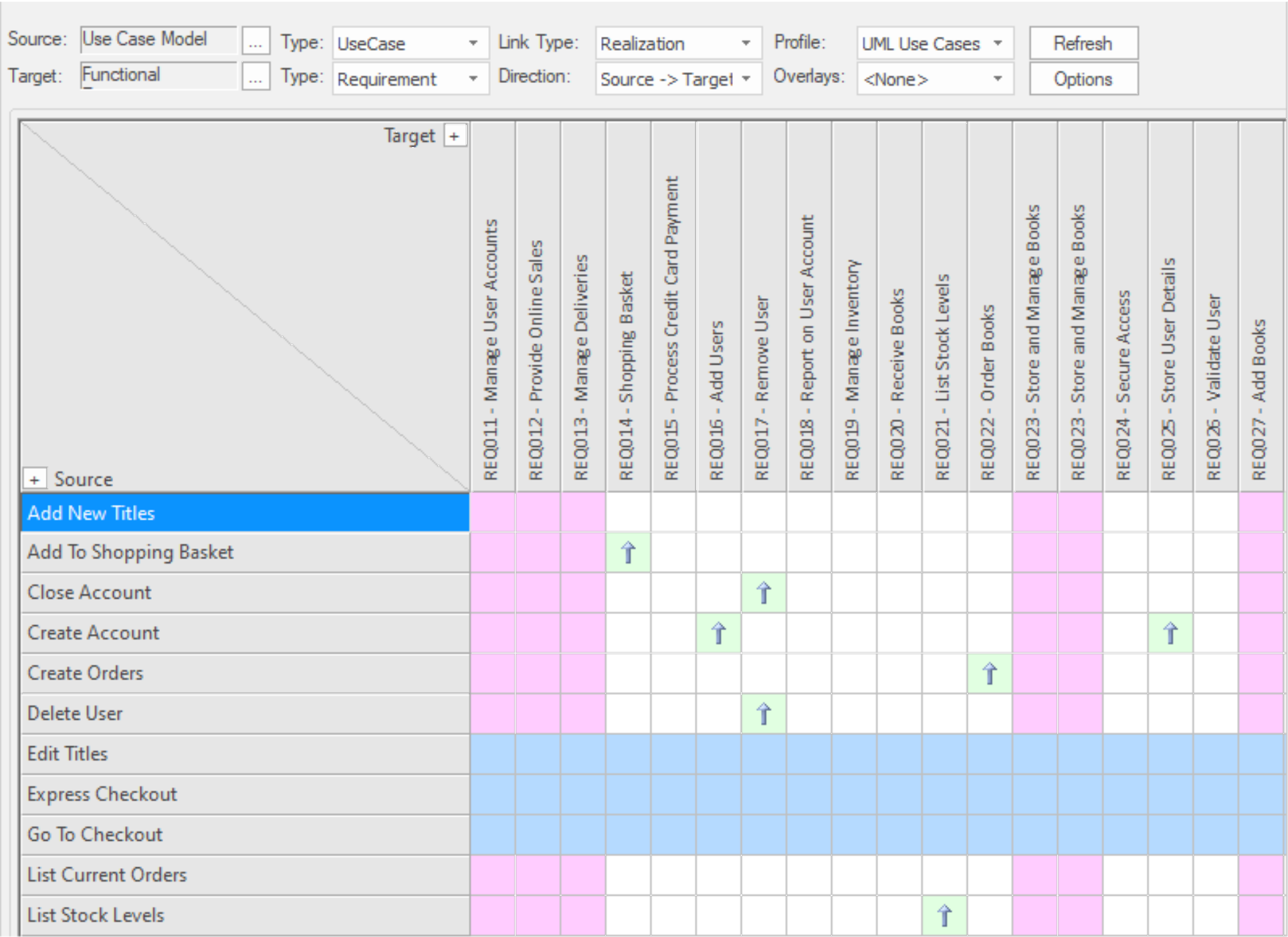Click Create Account arrow under REQ016 Add Users

click(718, 633)
